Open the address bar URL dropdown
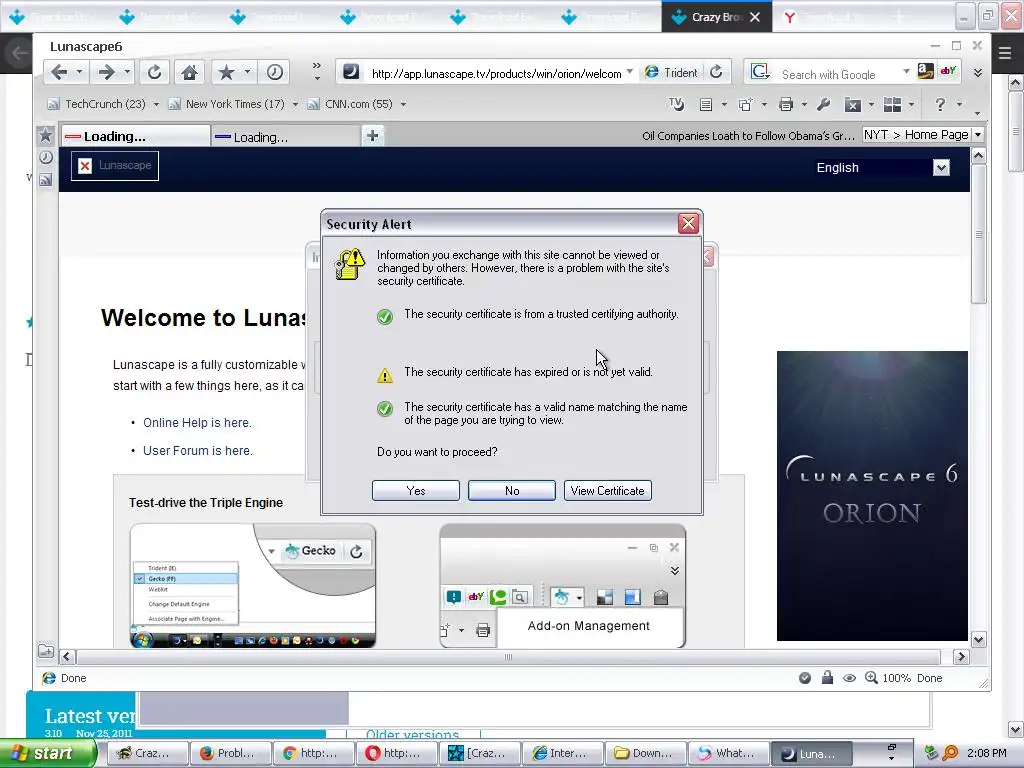This screenshot has width=1024, height=768. (x=629, y=71)
